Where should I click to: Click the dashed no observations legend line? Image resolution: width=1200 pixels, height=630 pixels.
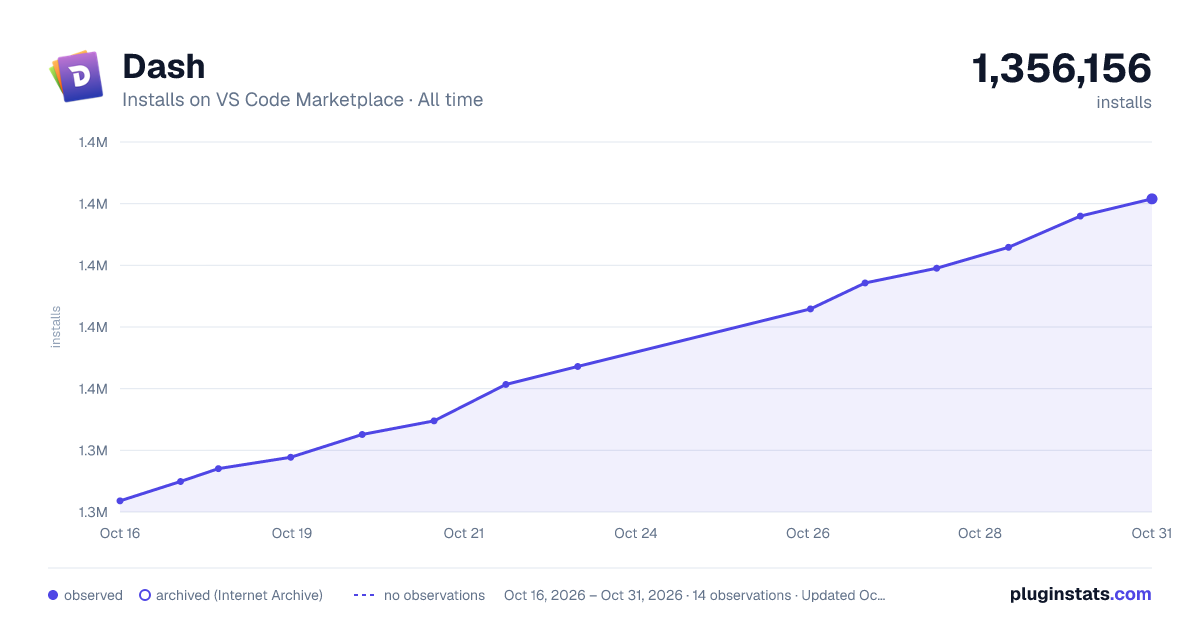point(364,595)
